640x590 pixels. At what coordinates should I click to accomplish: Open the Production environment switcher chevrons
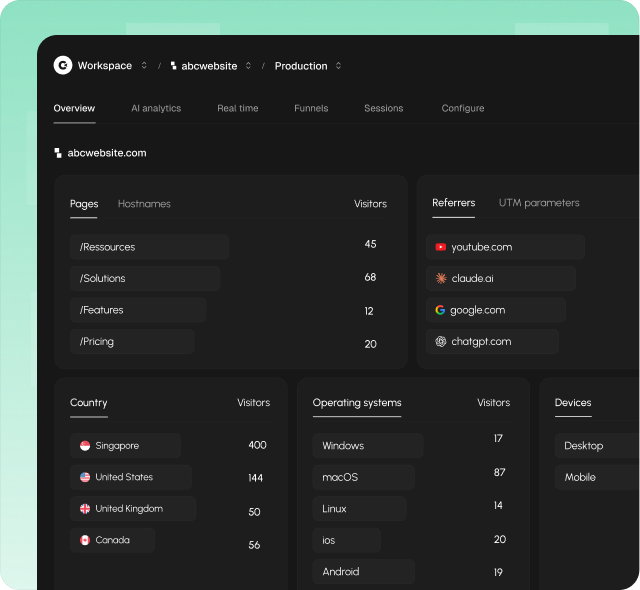tap(338, 66)
